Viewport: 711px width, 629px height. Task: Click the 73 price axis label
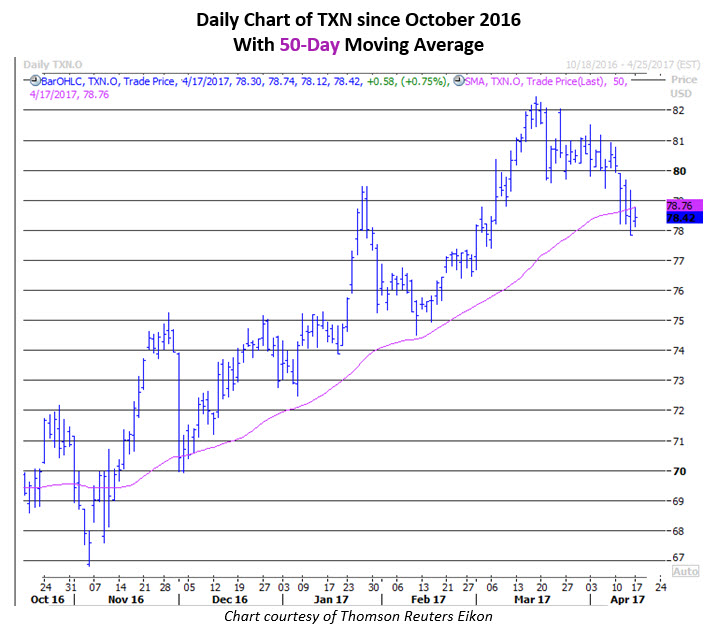pyautogui.click(x=678, y=380)
